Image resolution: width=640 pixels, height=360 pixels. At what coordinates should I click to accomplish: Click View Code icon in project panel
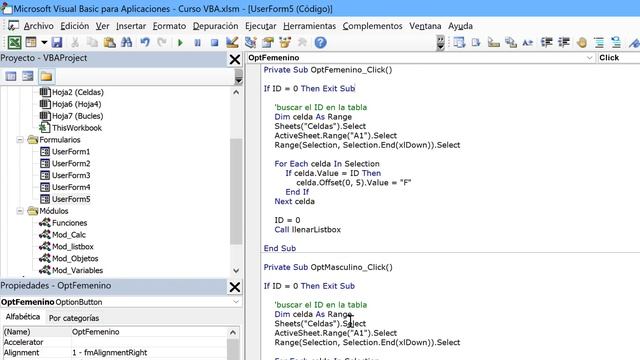(x=11, y=76)
